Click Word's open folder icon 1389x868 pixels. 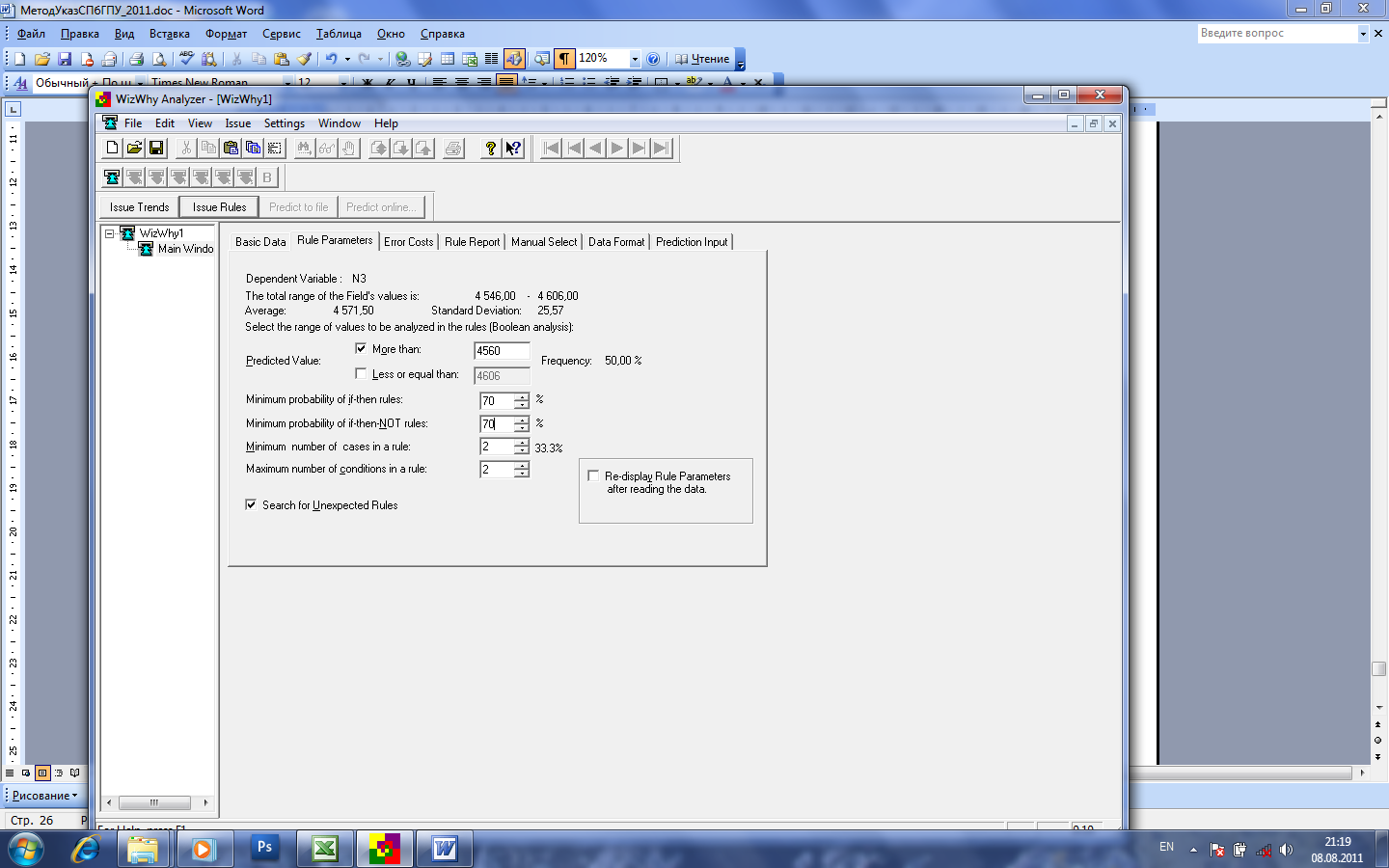click(x=42, y=59)
